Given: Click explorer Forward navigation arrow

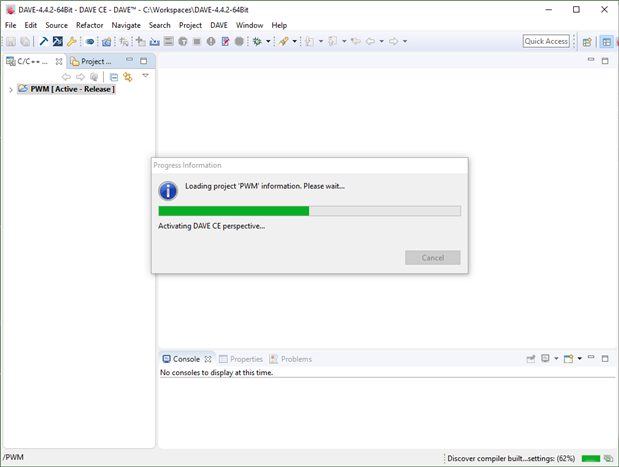Looking at the screenshot, I should point(81,77).
